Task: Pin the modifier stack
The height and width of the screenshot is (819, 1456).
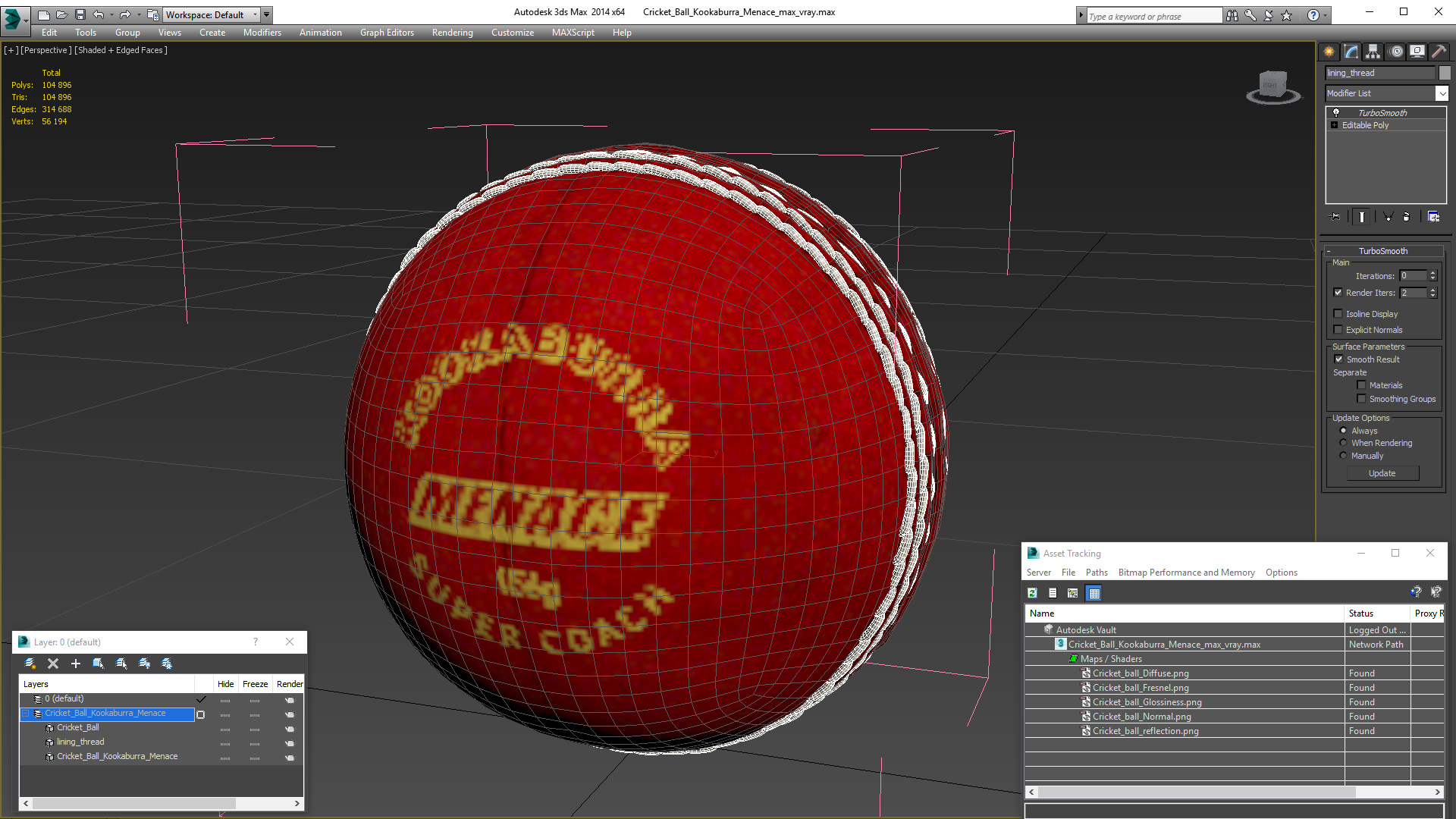Action: click(x=1335, y=217)
